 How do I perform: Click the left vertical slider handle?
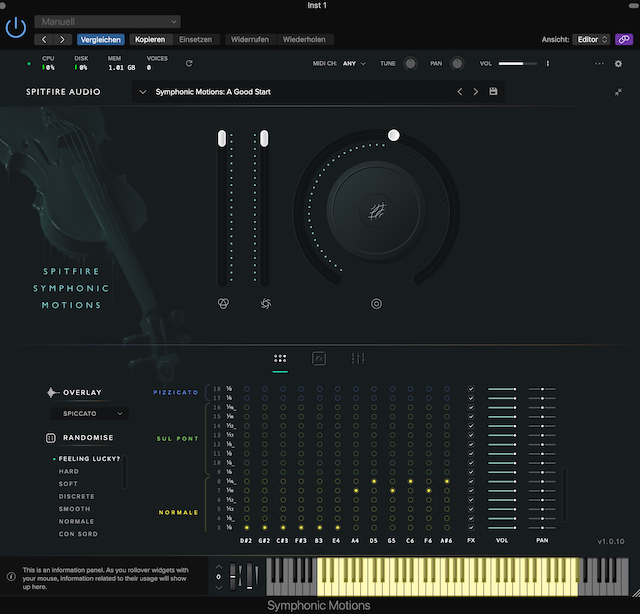point(222,139)
